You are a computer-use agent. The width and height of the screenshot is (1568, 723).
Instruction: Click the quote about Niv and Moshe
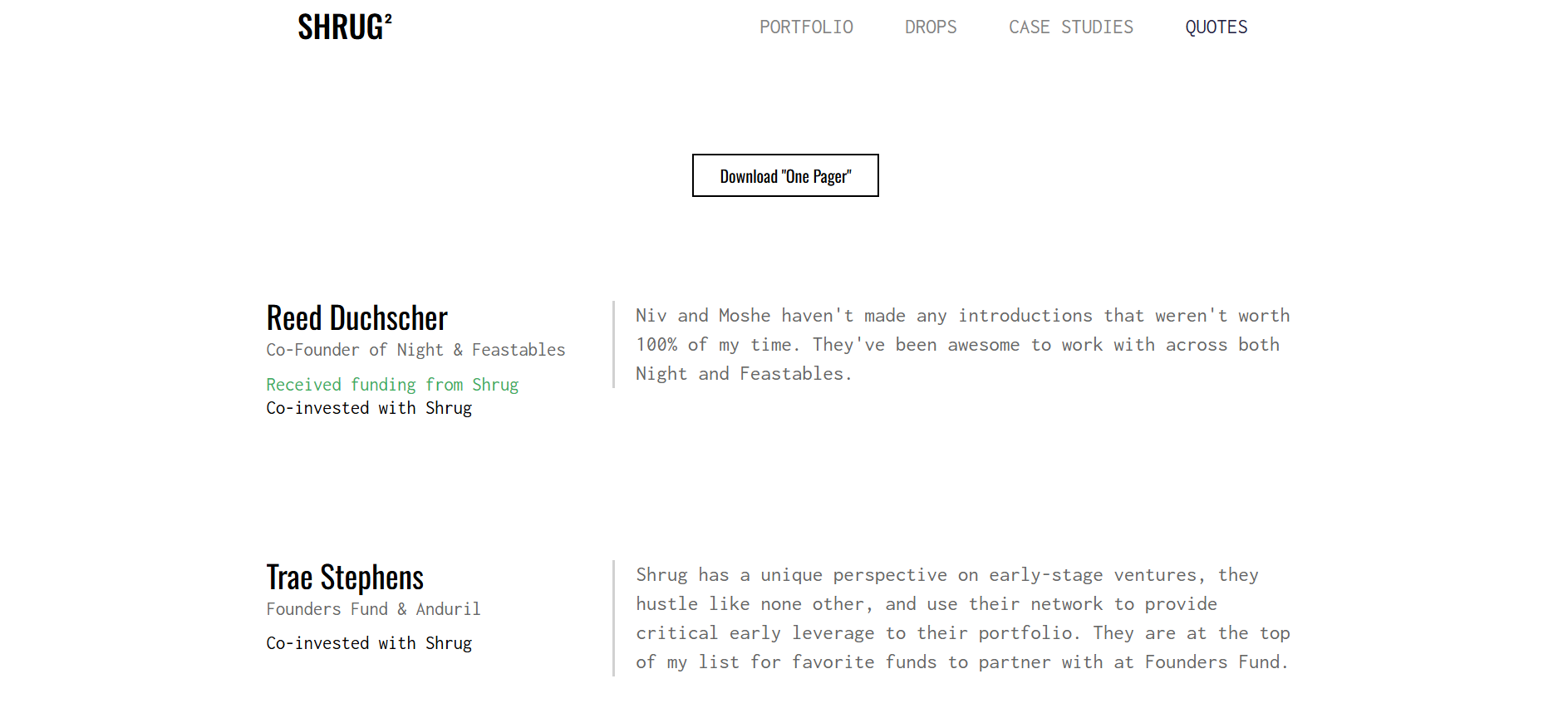tap(962, 345)
